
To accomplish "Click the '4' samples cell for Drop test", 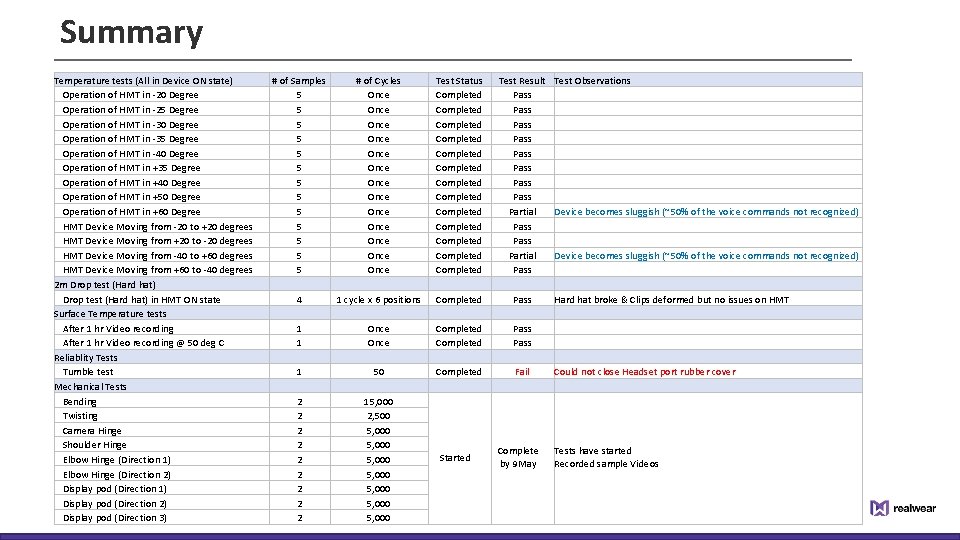I will click(x=299, y=299).
